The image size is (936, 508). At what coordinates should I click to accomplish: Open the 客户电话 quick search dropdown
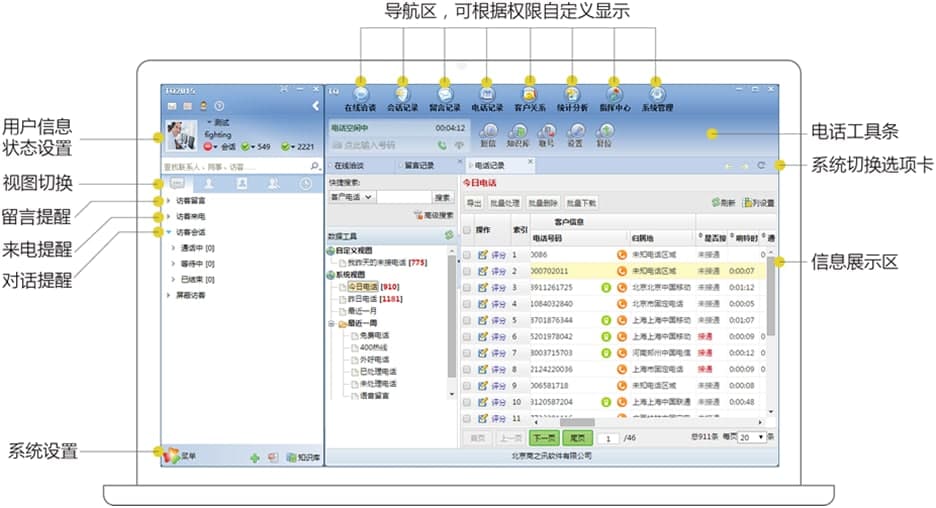tap(351, 198)
